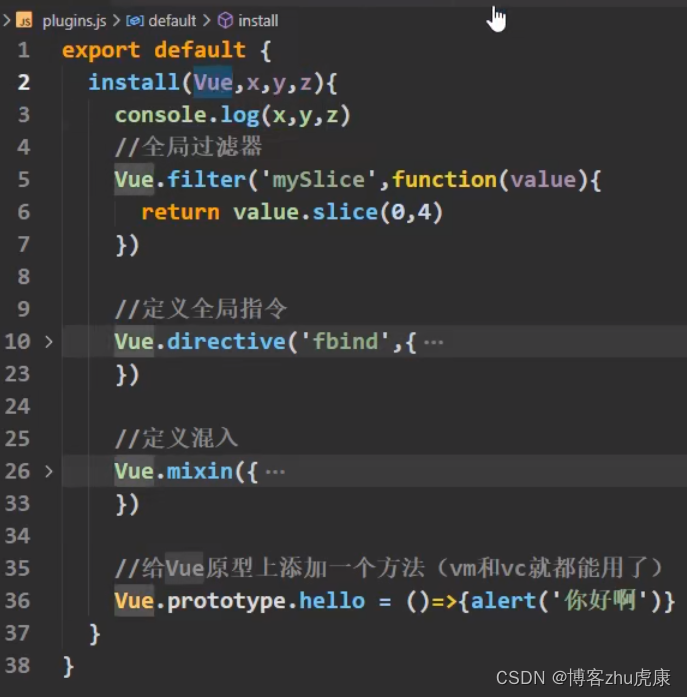Select the default breadcrumb segment
Screen dimensions: 687x697
click(x=172, y=20)
